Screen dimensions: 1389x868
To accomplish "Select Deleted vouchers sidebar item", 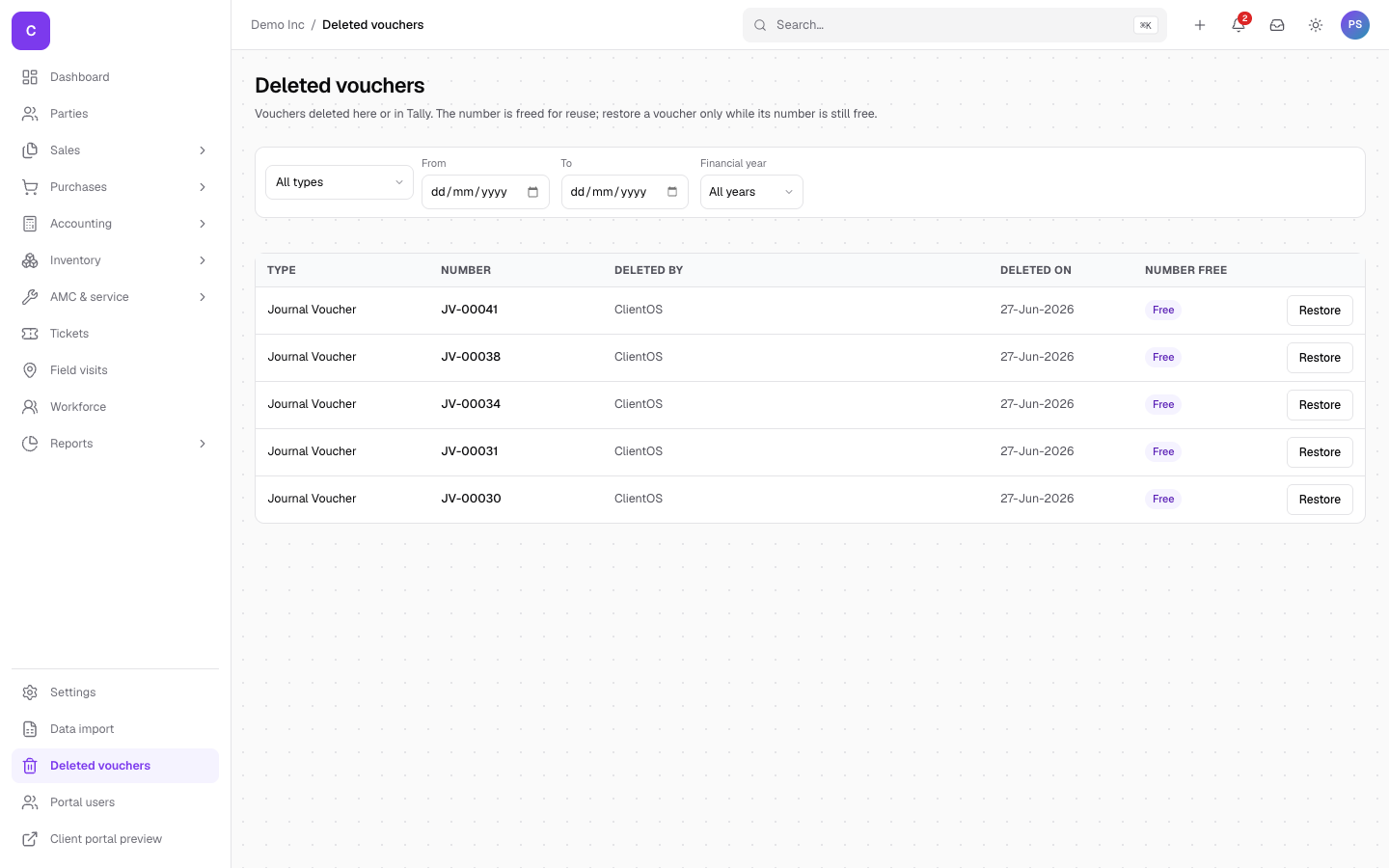I will [x=115, y=766].
